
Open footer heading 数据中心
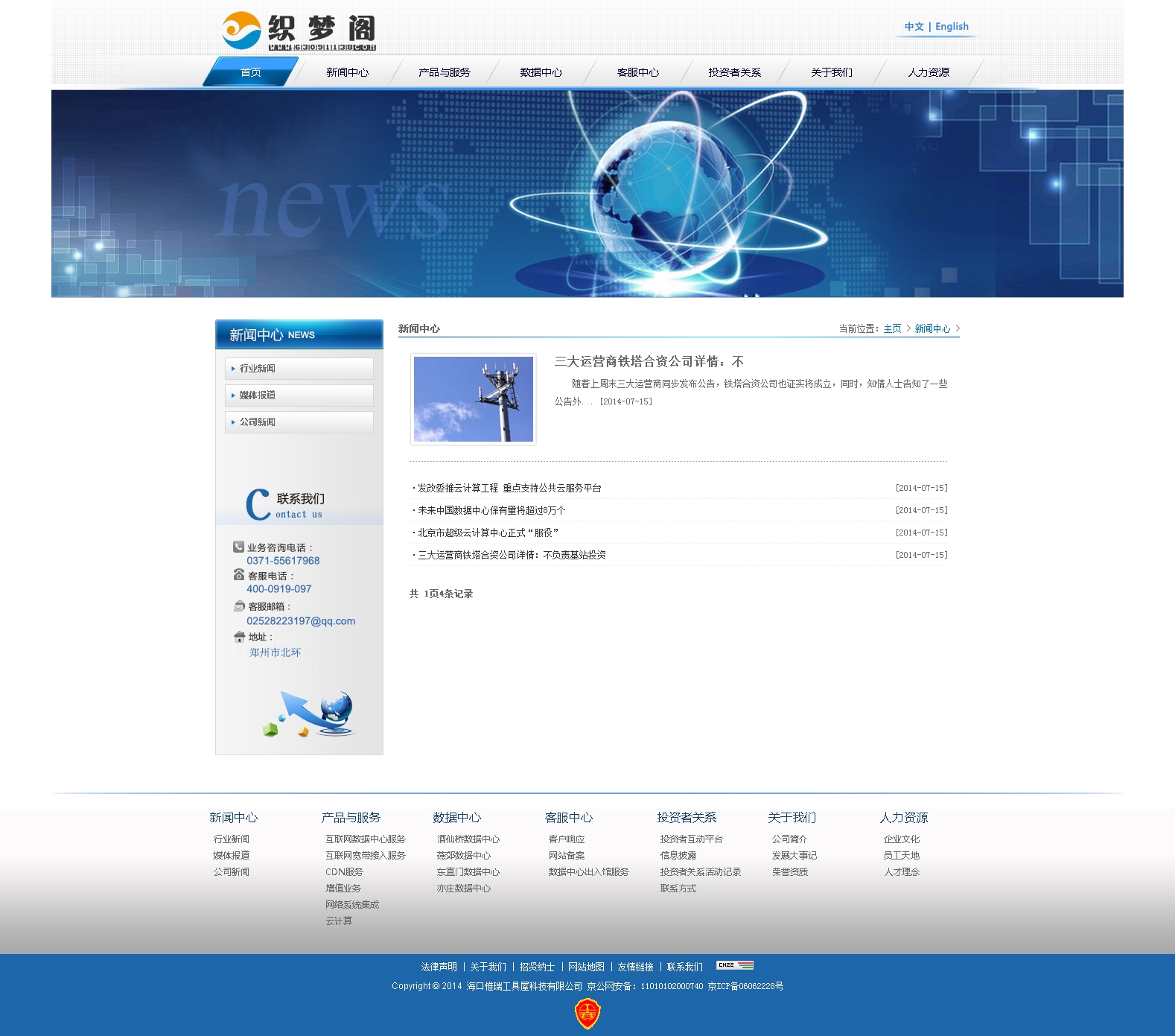[456, 818]
